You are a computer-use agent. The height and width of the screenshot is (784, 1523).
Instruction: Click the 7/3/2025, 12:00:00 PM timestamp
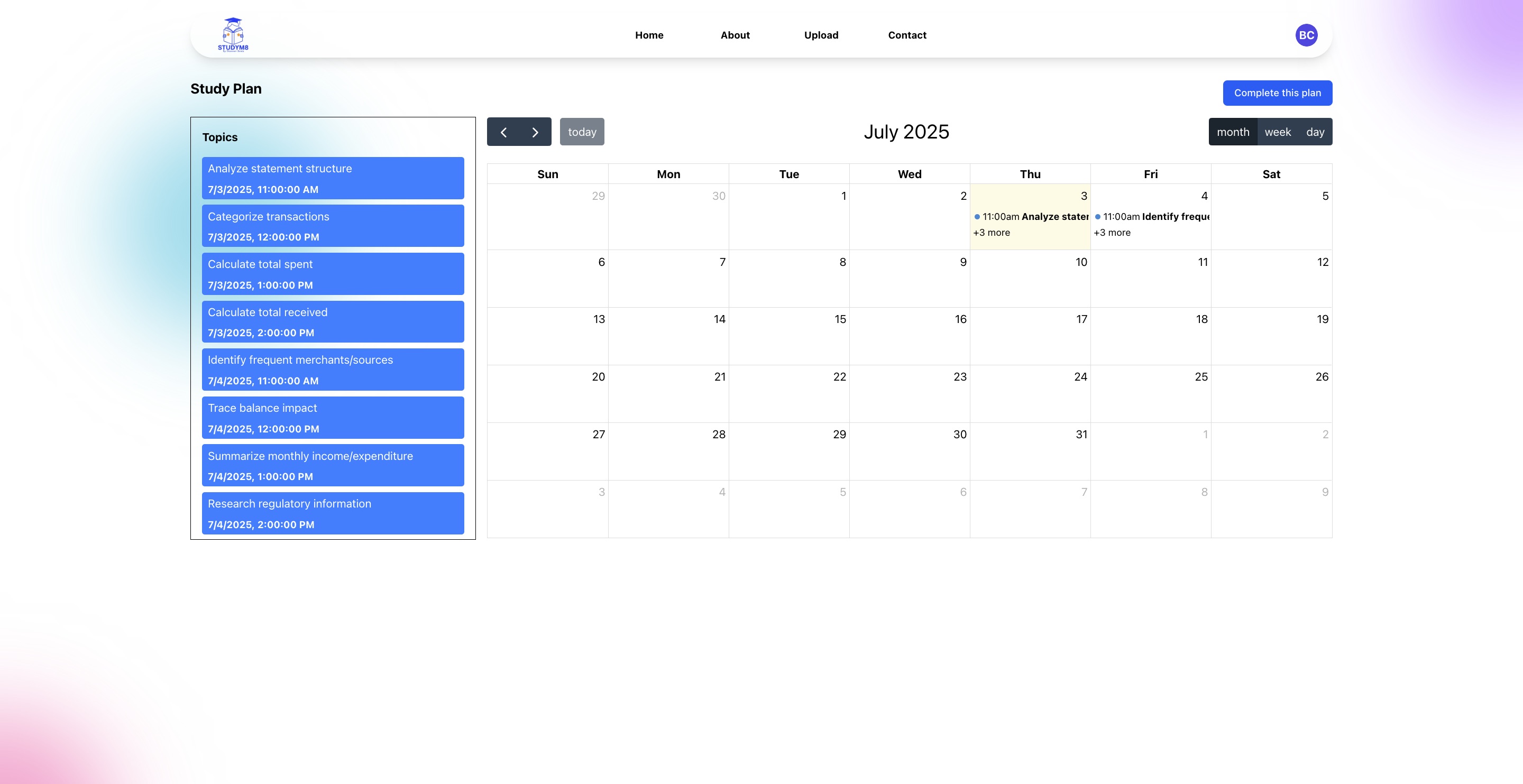pos(263,237)
